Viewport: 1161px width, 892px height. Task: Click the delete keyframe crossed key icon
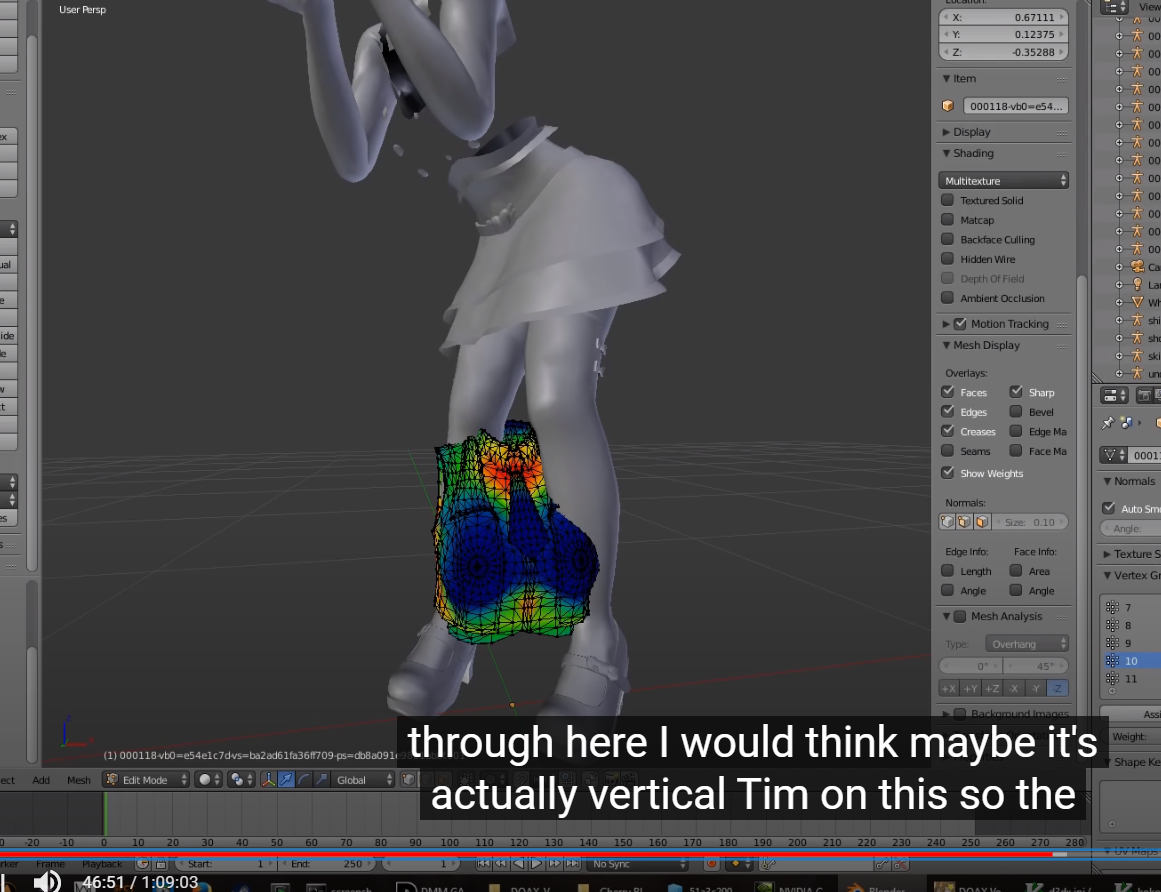click(x=900, y=864)
